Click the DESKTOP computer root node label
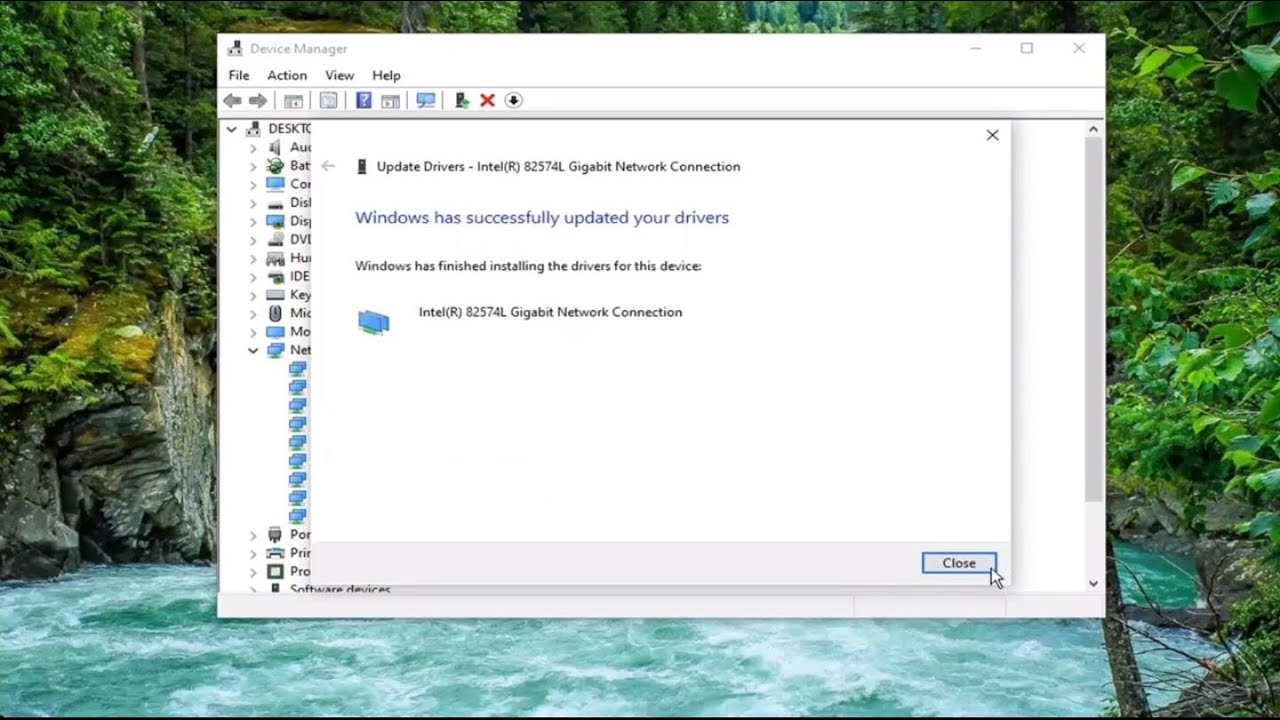The width and height of the screenshot is (1280, 720). [x=289, y=129]
